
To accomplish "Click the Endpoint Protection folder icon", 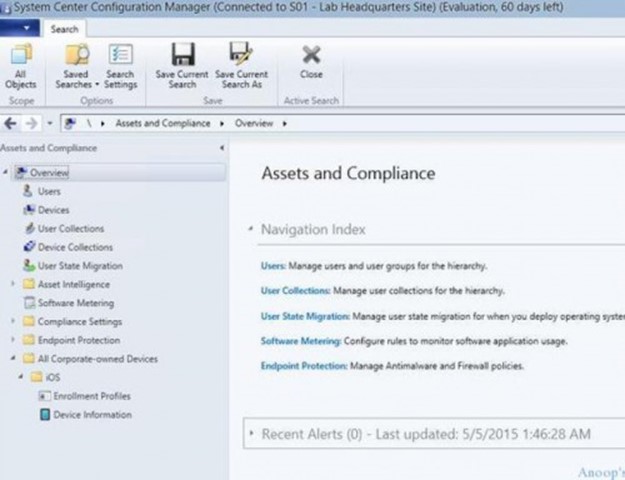I will tap(29, 340).
